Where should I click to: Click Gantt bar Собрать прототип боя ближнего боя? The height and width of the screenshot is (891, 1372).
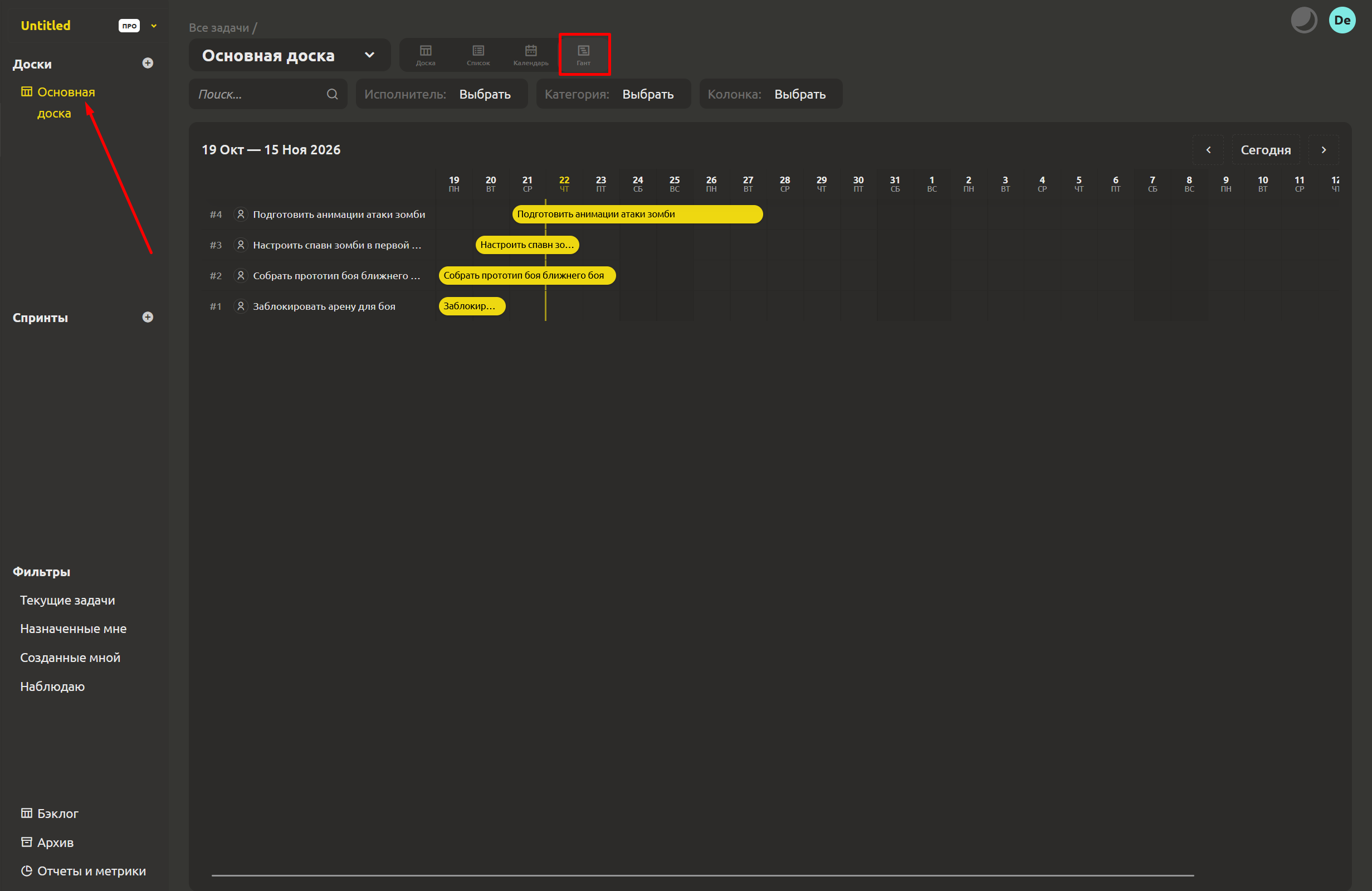point(528,276)
